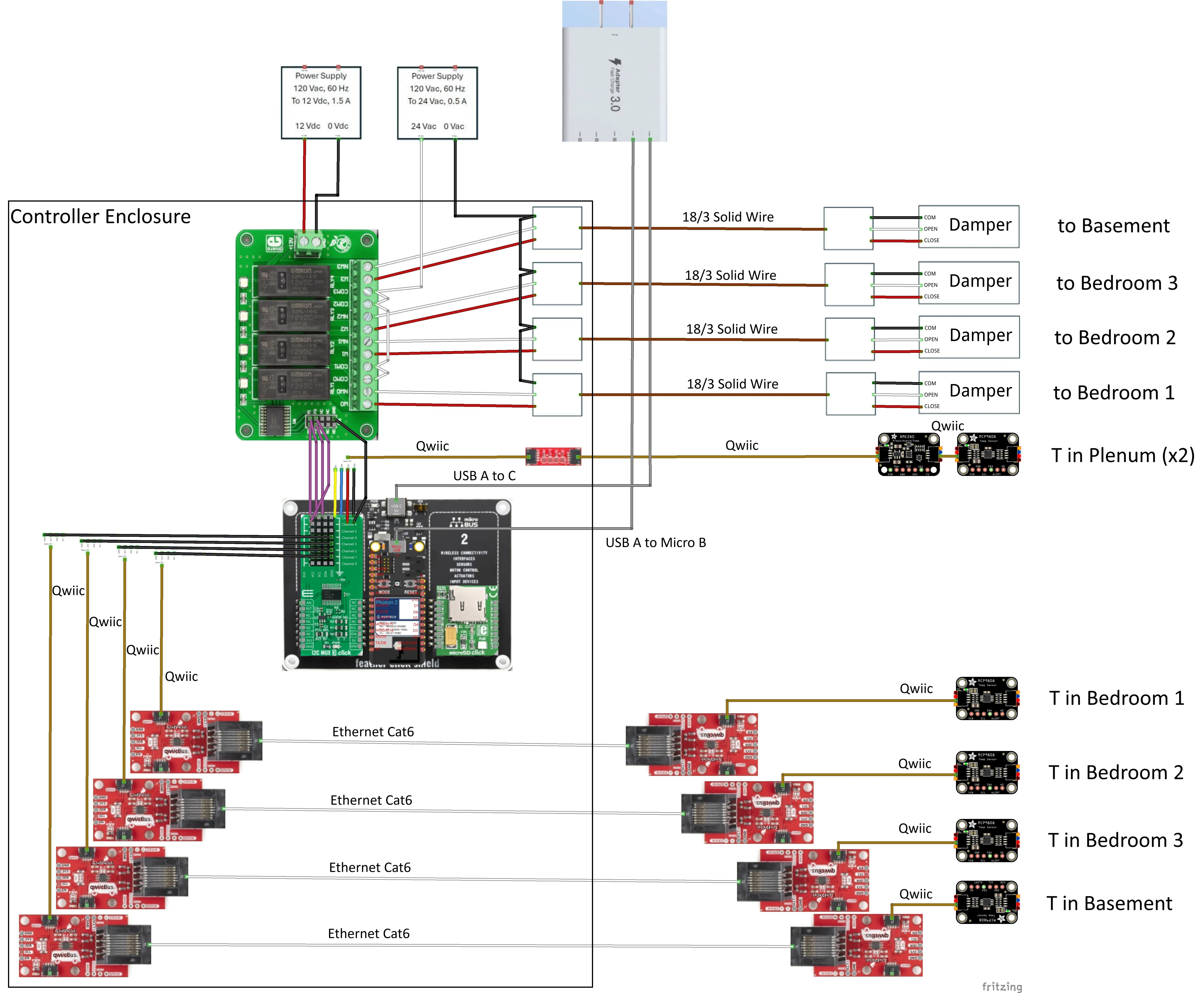Click the green Omron four-relay board
1204x993 pixels.
(x=307, y=335)
